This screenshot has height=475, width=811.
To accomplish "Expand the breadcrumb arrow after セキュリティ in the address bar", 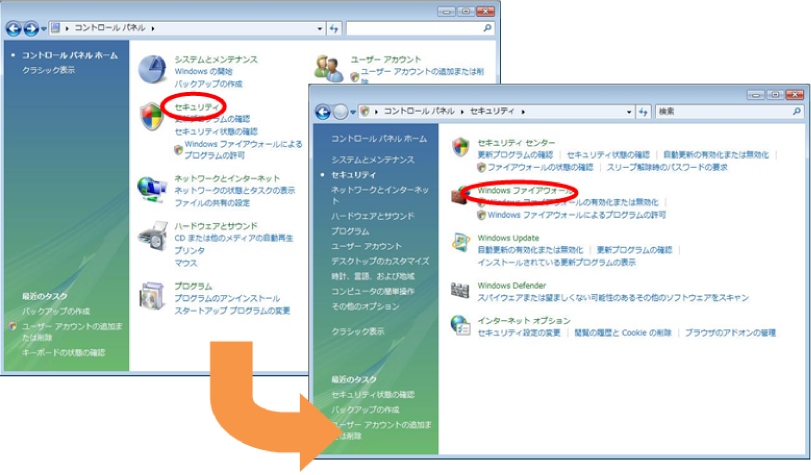I will tap(522, 111).
